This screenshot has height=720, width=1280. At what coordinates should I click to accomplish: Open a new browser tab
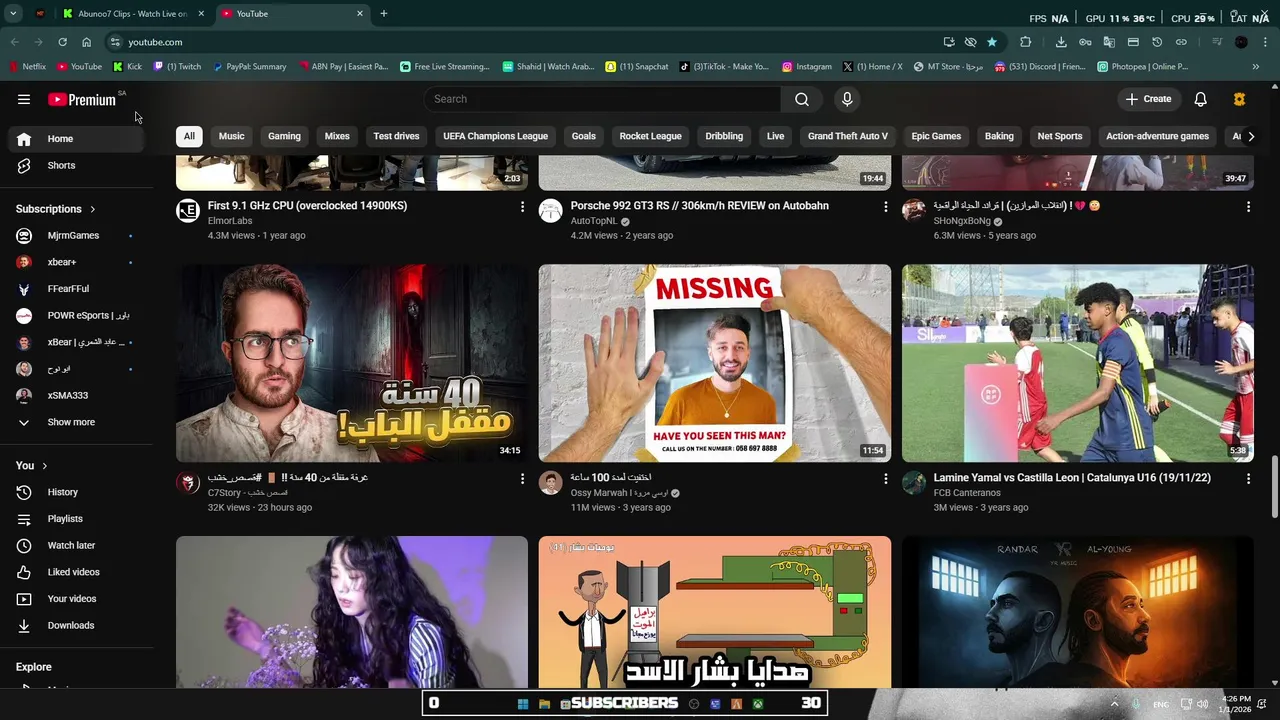pos(384,14)
